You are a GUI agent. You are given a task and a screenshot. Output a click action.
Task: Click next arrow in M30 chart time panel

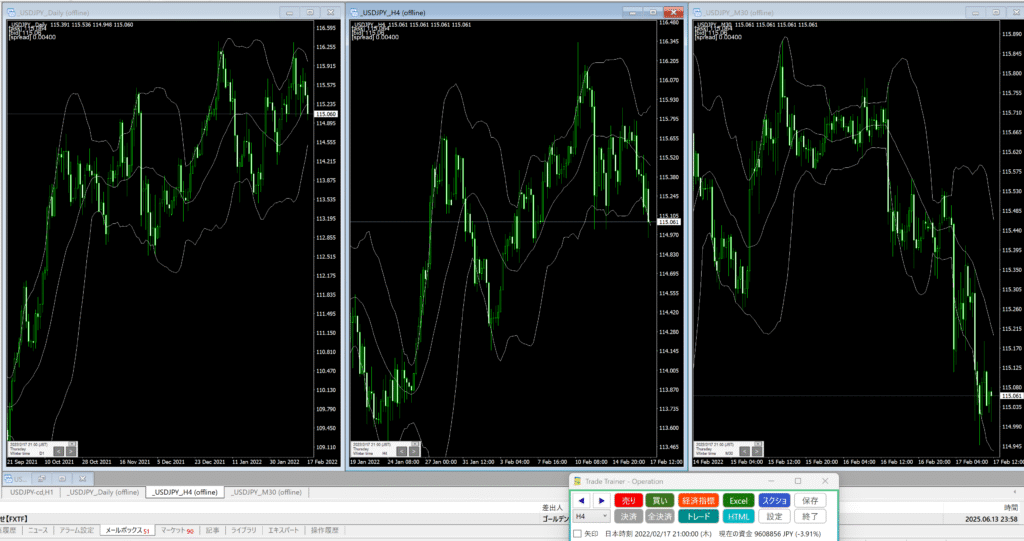(756, 451)
